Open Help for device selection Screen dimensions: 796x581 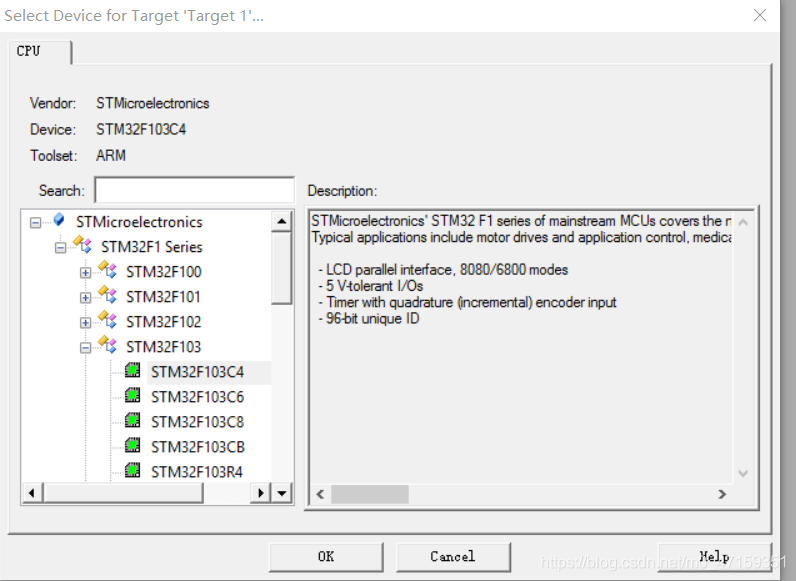pos(714,557)
